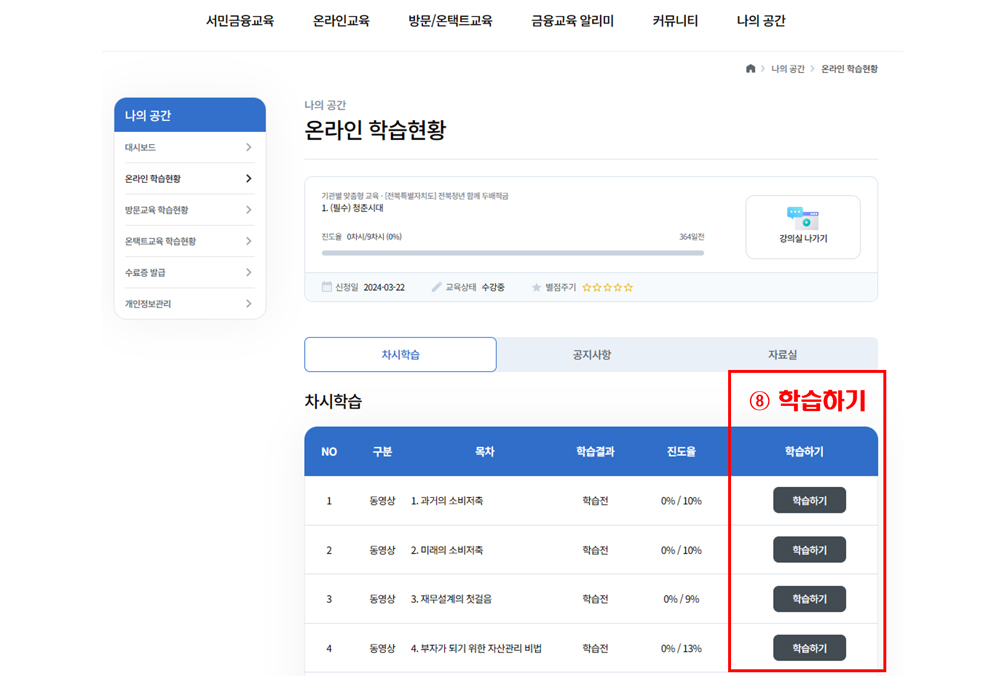Click 수강중 education status value
Screen dimensions: 1000x676
click(493, 288)
